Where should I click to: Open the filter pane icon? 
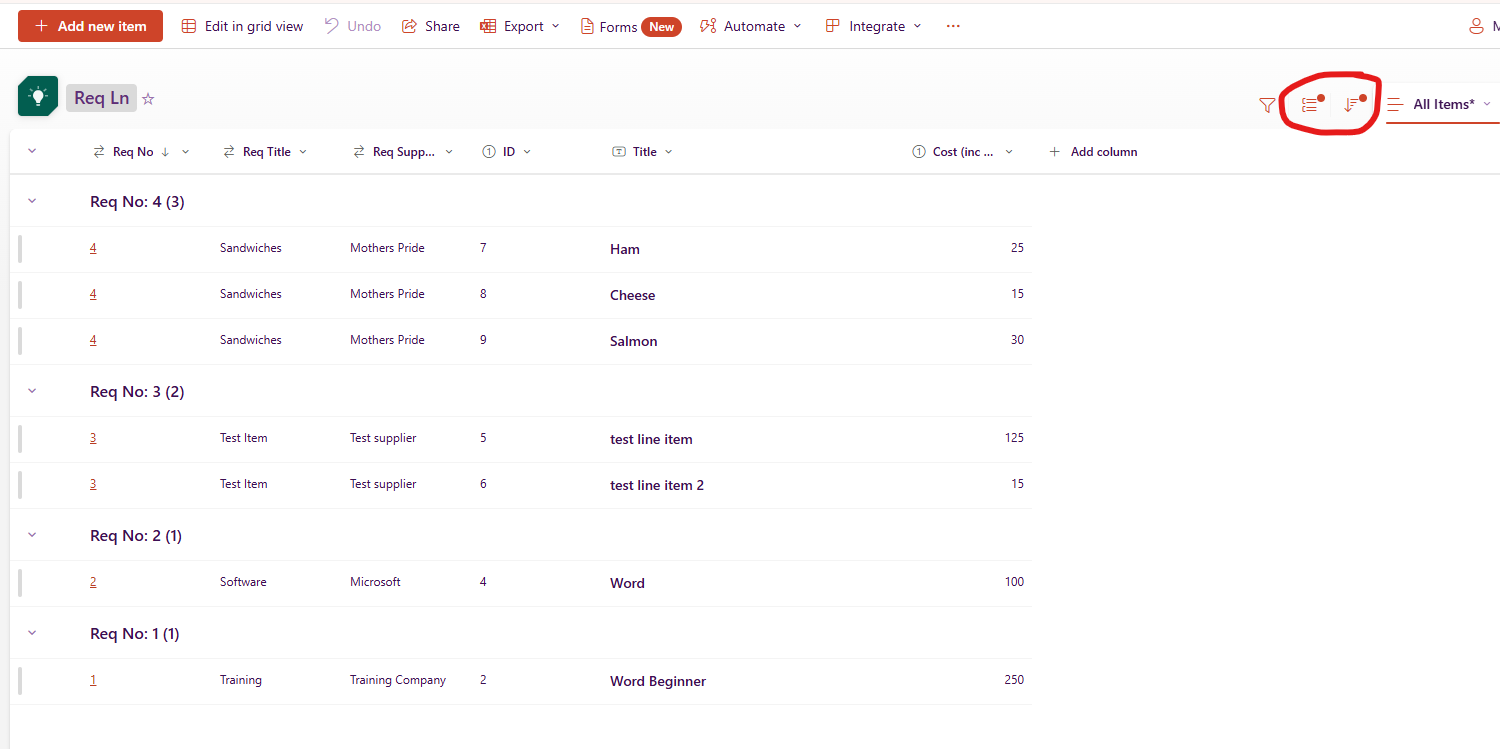(1266, 104)
